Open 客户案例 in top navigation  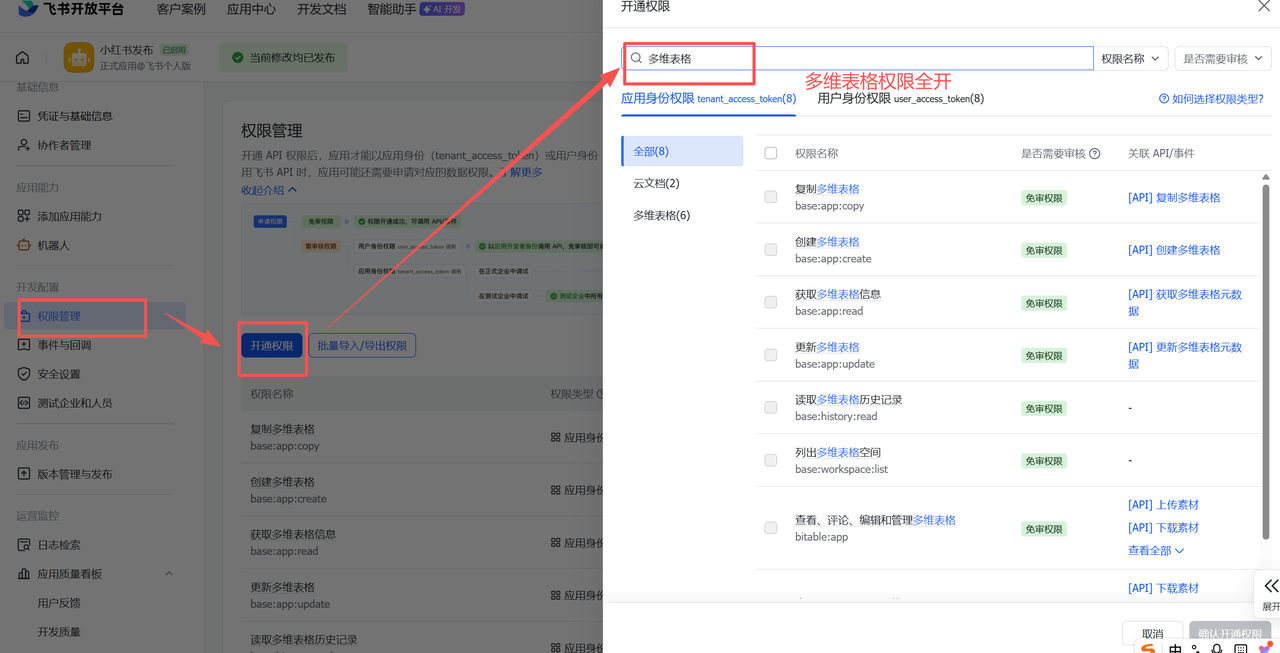181,9
